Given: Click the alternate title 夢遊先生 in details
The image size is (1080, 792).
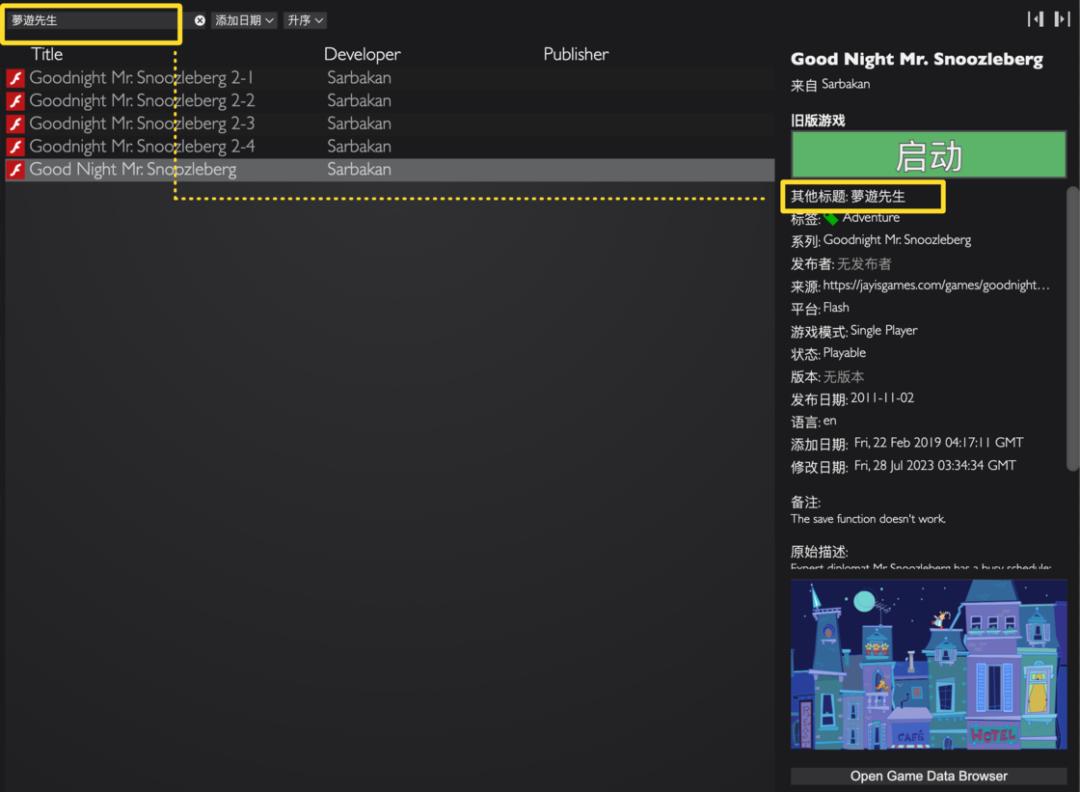Looking at the screenshot, I should [878, 196].
